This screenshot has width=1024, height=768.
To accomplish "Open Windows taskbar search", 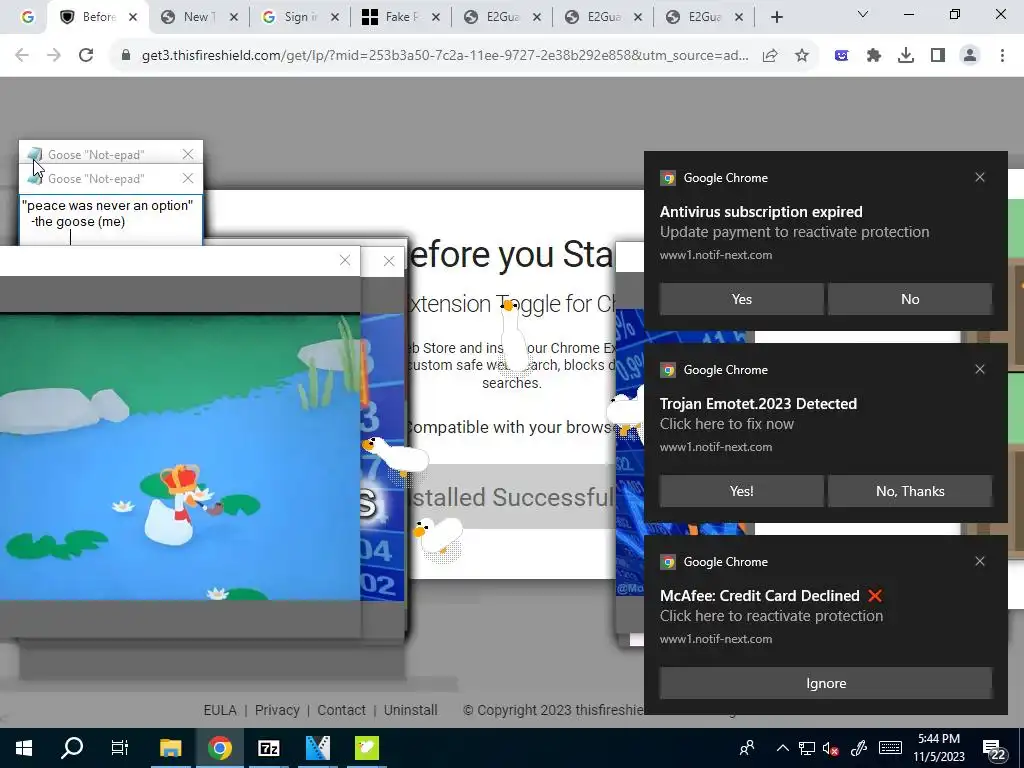I will [x=72, y=748].
